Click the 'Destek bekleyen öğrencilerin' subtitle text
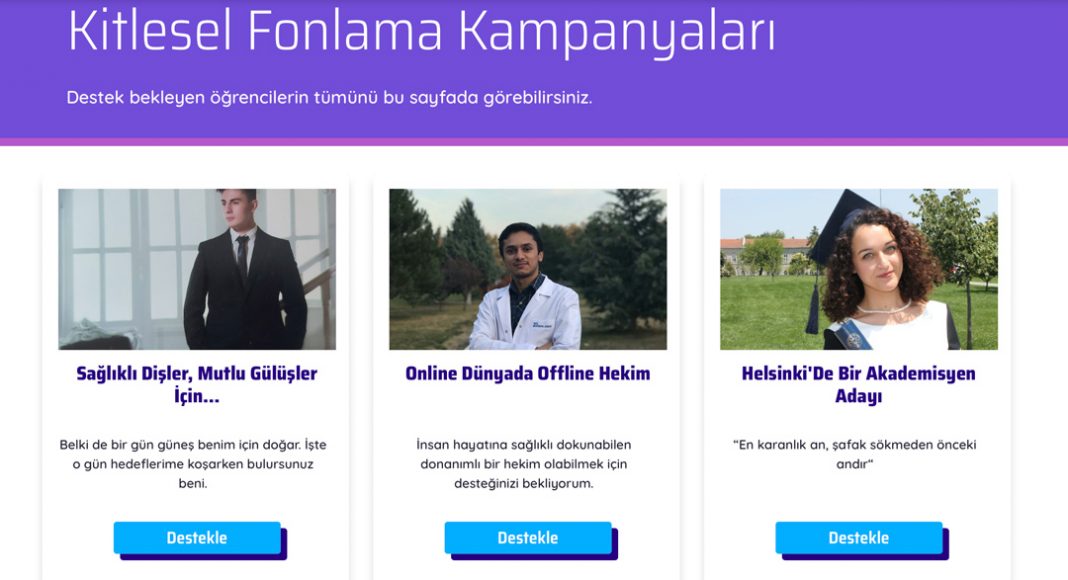The height and width of the screenshot is (580, 1068). coord(329,97)
